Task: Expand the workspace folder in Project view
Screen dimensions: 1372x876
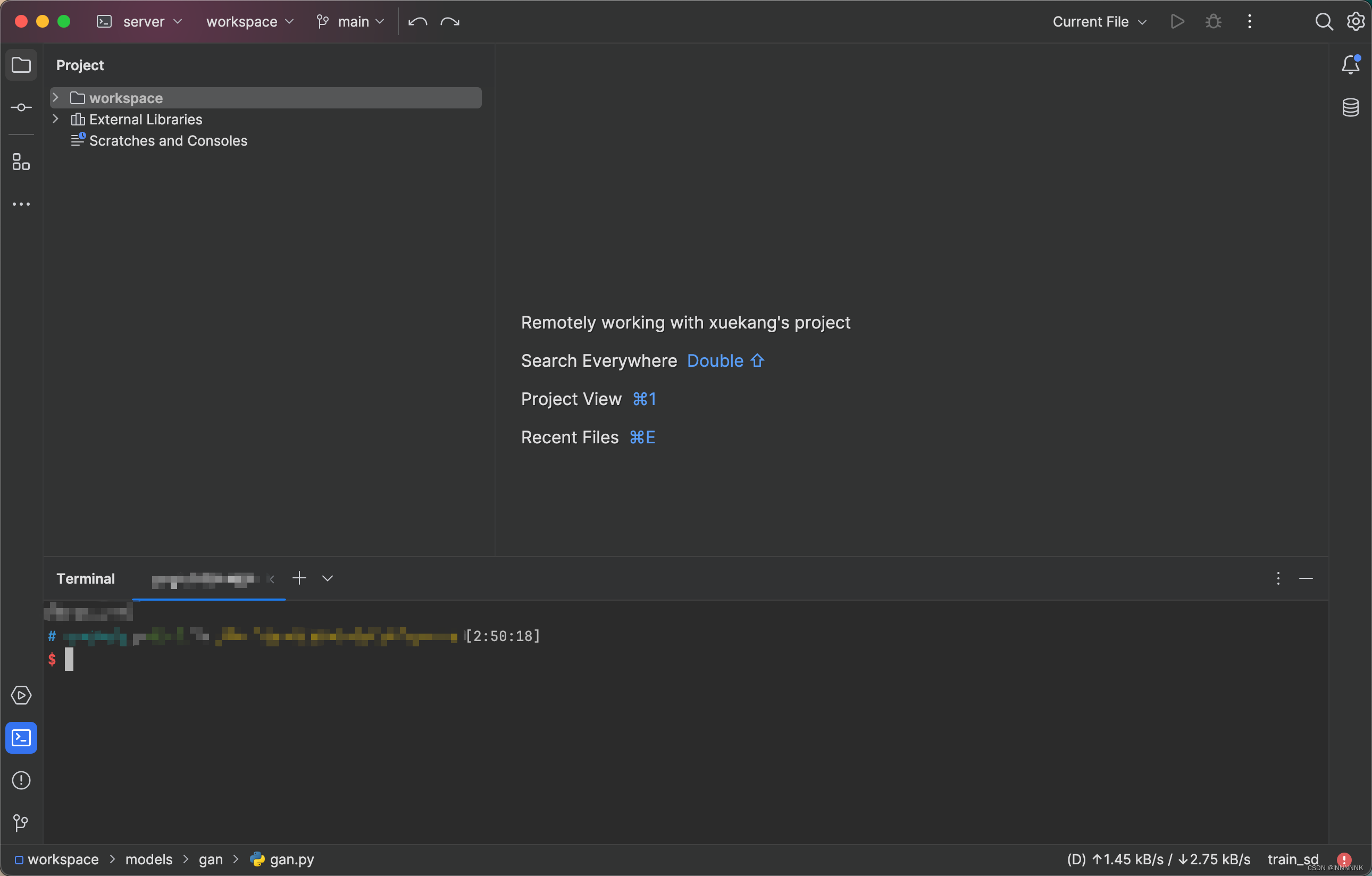Action: point(55,97)
